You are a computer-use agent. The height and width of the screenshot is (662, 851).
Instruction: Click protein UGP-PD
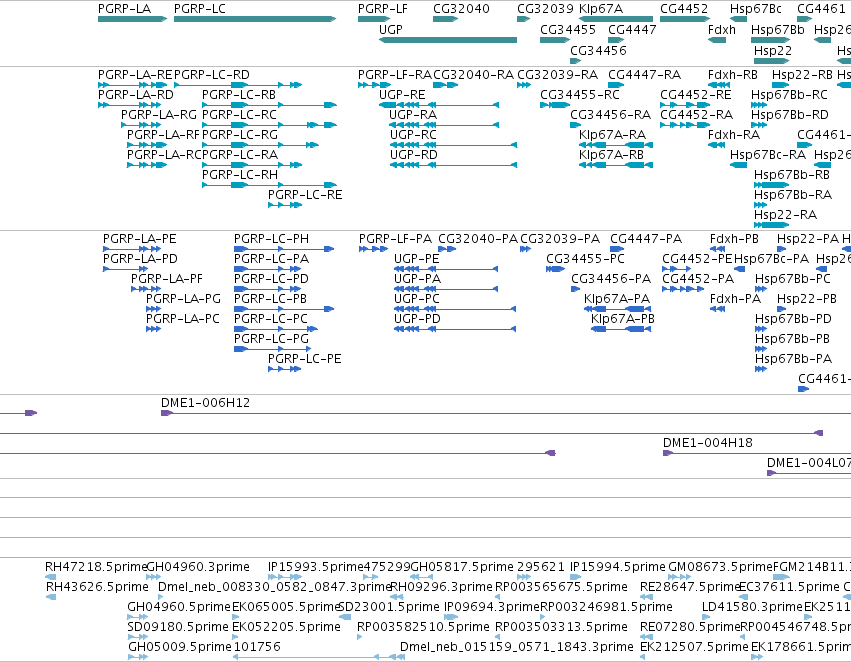tap(417, 319)
